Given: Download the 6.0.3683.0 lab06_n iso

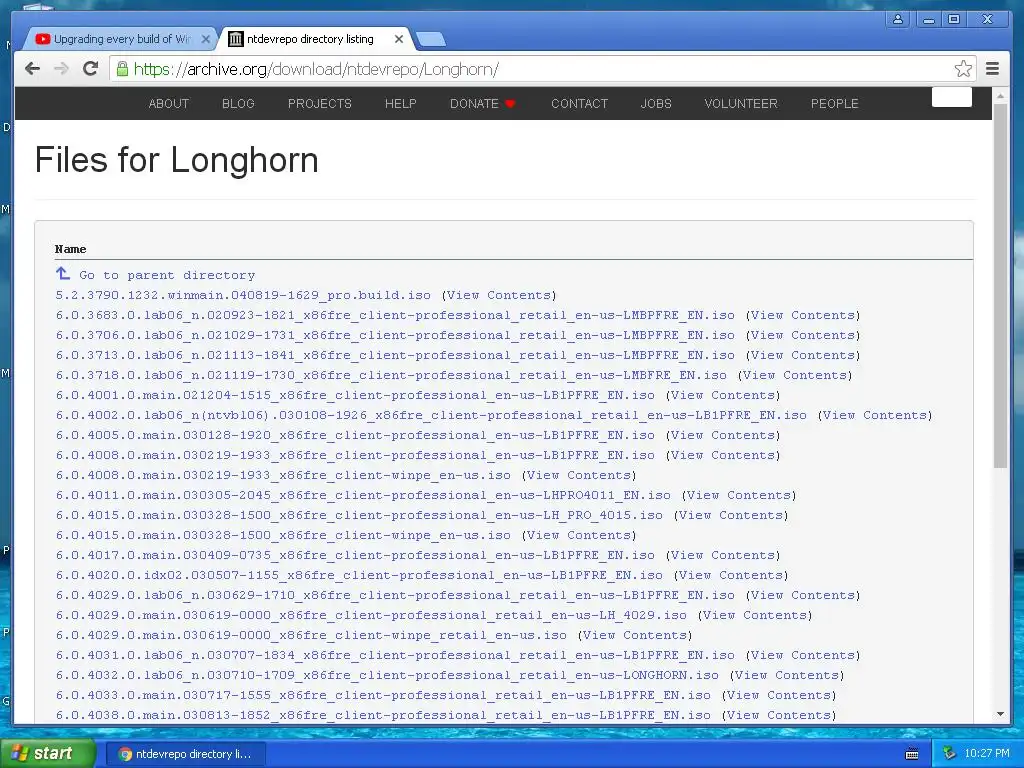Looking at the screenshot, I should point(395,315).
